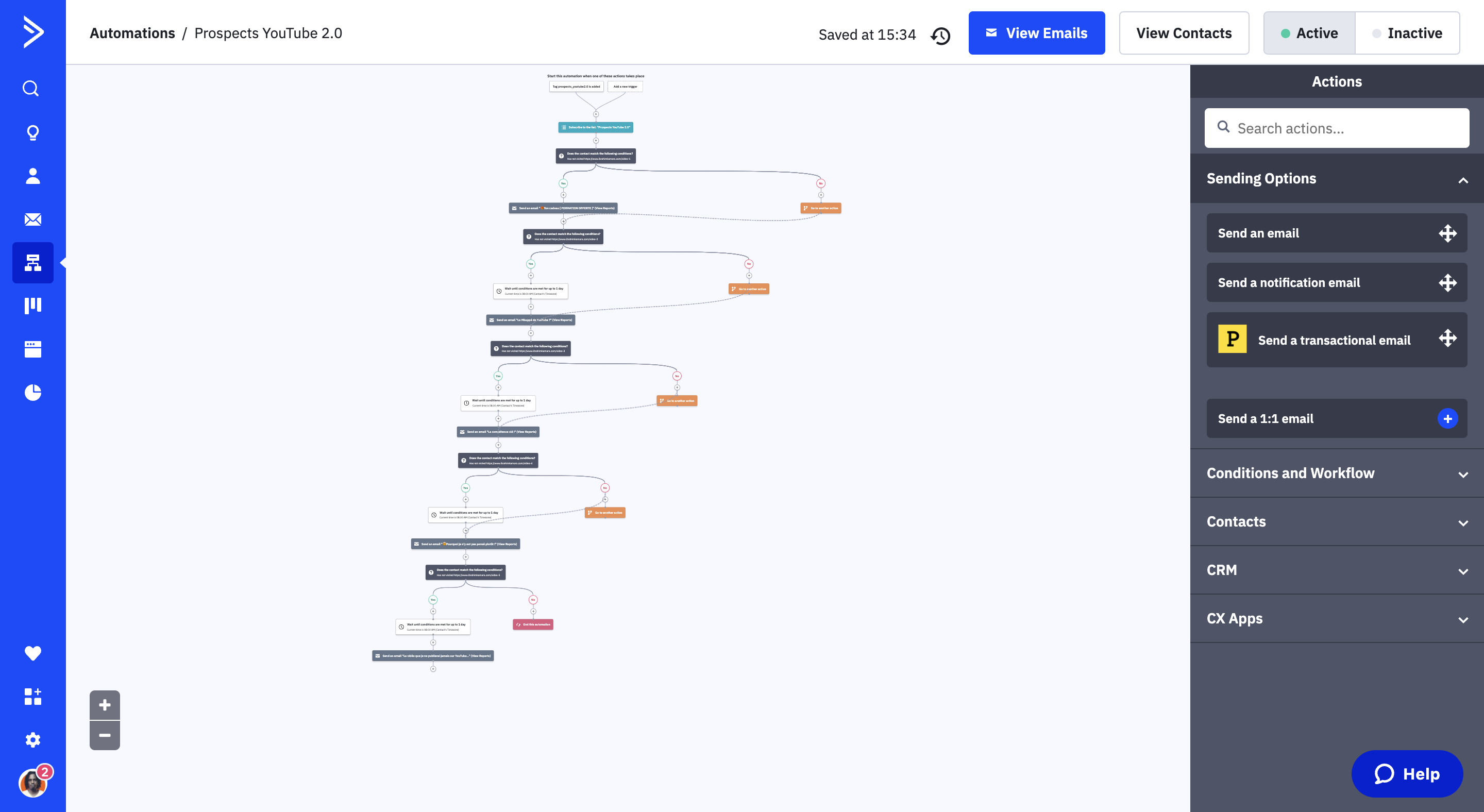Open the search icon in the sidebar
The width and height of the screenshot is (1484, 812).
31,88
